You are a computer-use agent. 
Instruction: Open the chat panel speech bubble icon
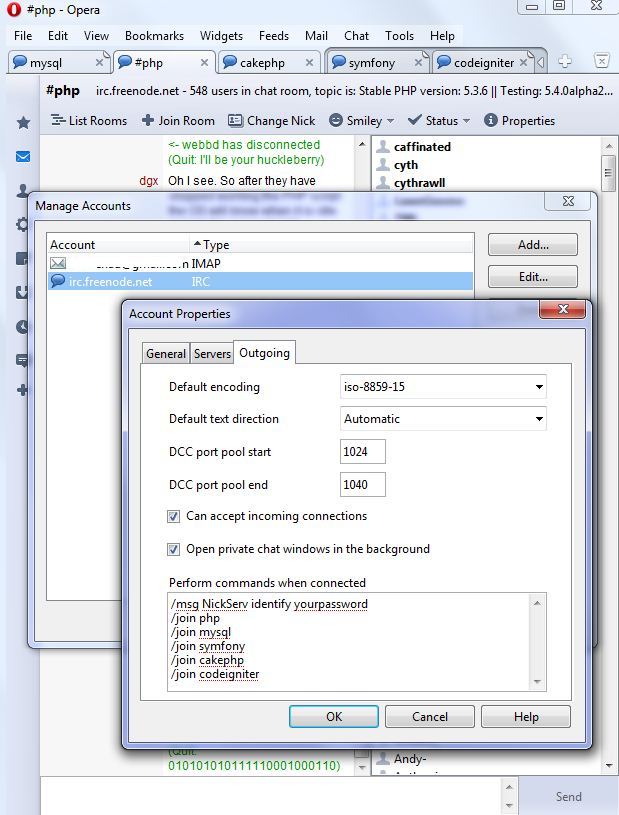[22, 360]
